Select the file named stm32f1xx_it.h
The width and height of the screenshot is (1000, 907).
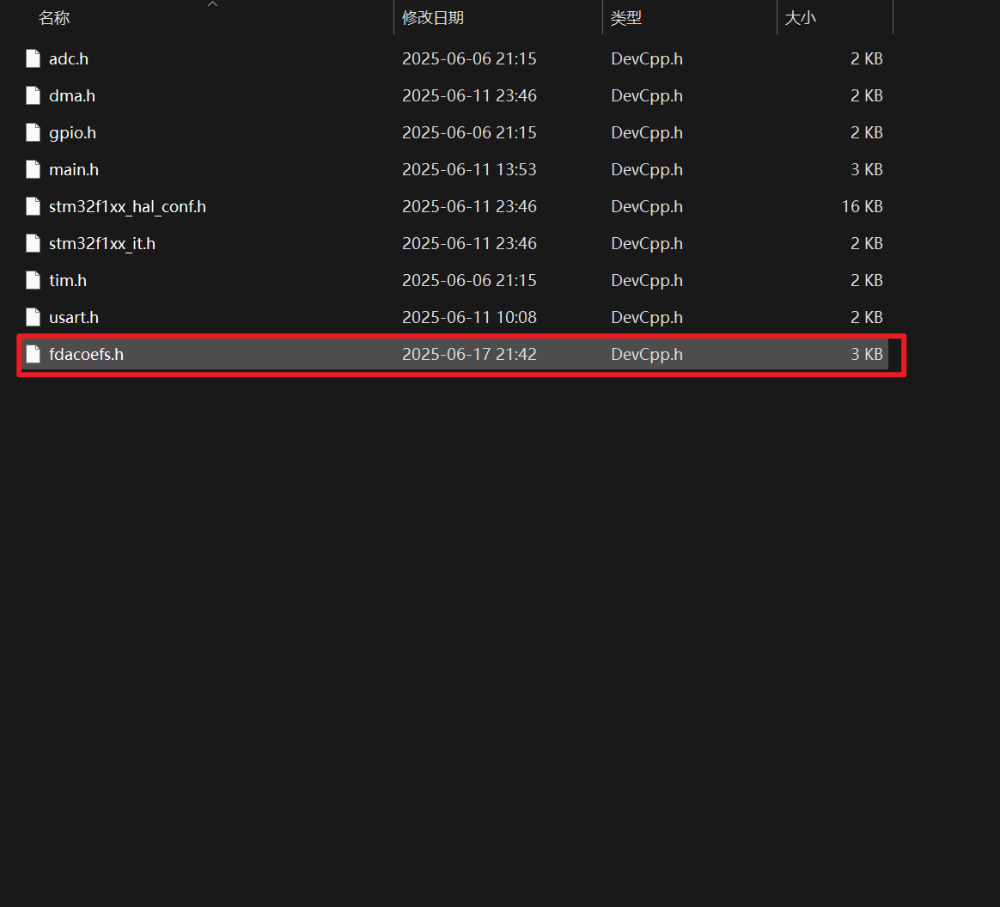pos(102,244)
